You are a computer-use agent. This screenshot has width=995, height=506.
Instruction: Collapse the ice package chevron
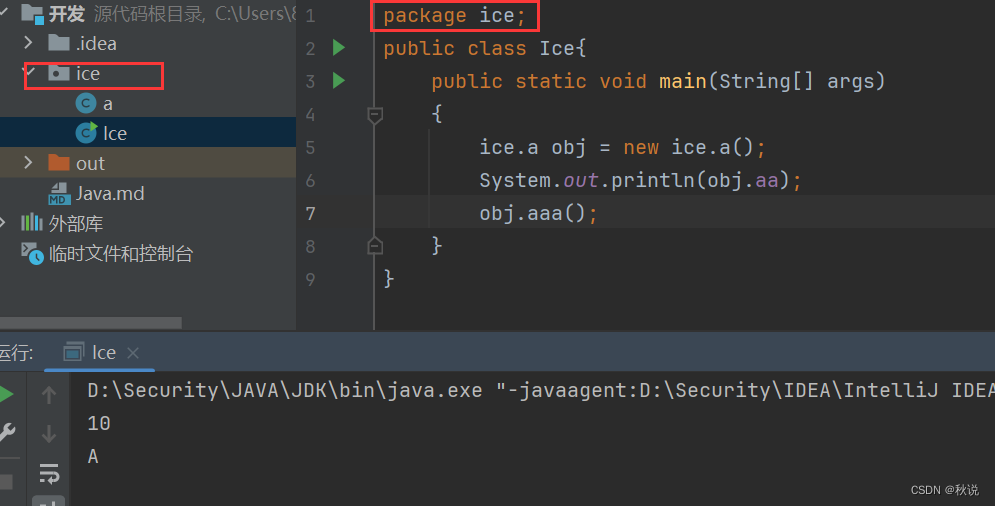tap(29, 72)
